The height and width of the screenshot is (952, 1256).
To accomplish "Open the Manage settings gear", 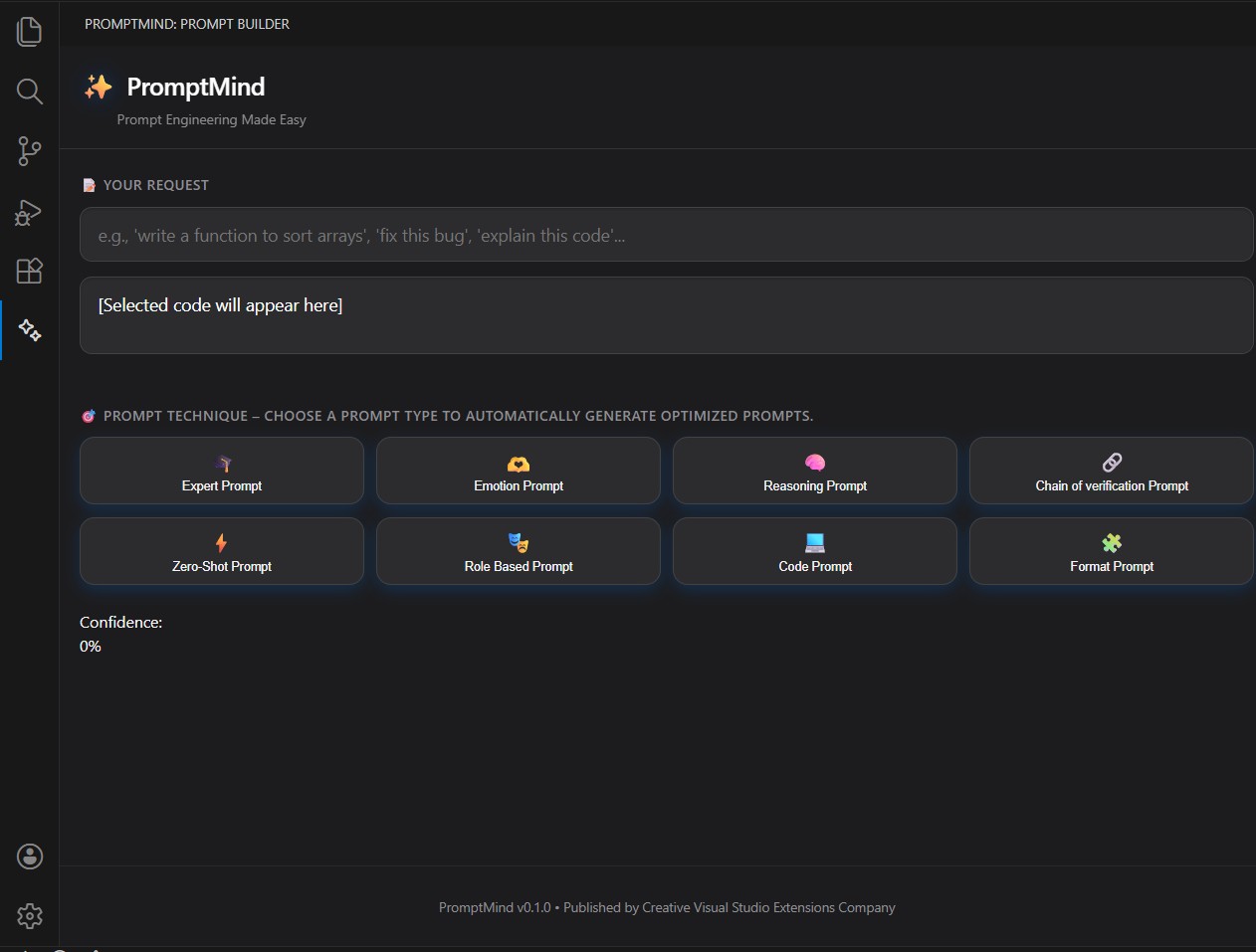I will (x=29, y=915).
